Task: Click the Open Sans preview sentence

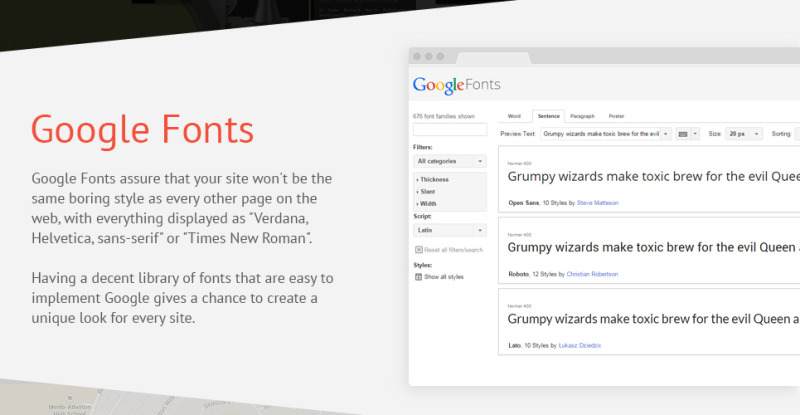Action: click(653, 177)
